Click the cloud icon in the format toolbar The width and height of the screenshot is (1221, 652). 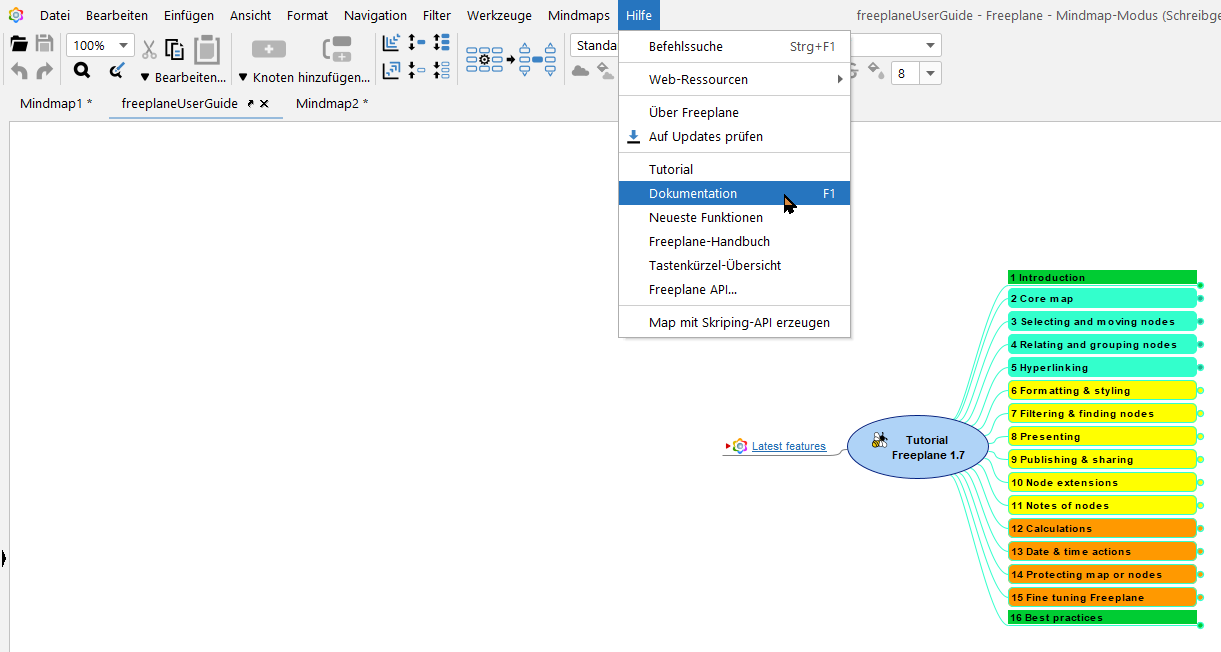click(x=581, y=71)
